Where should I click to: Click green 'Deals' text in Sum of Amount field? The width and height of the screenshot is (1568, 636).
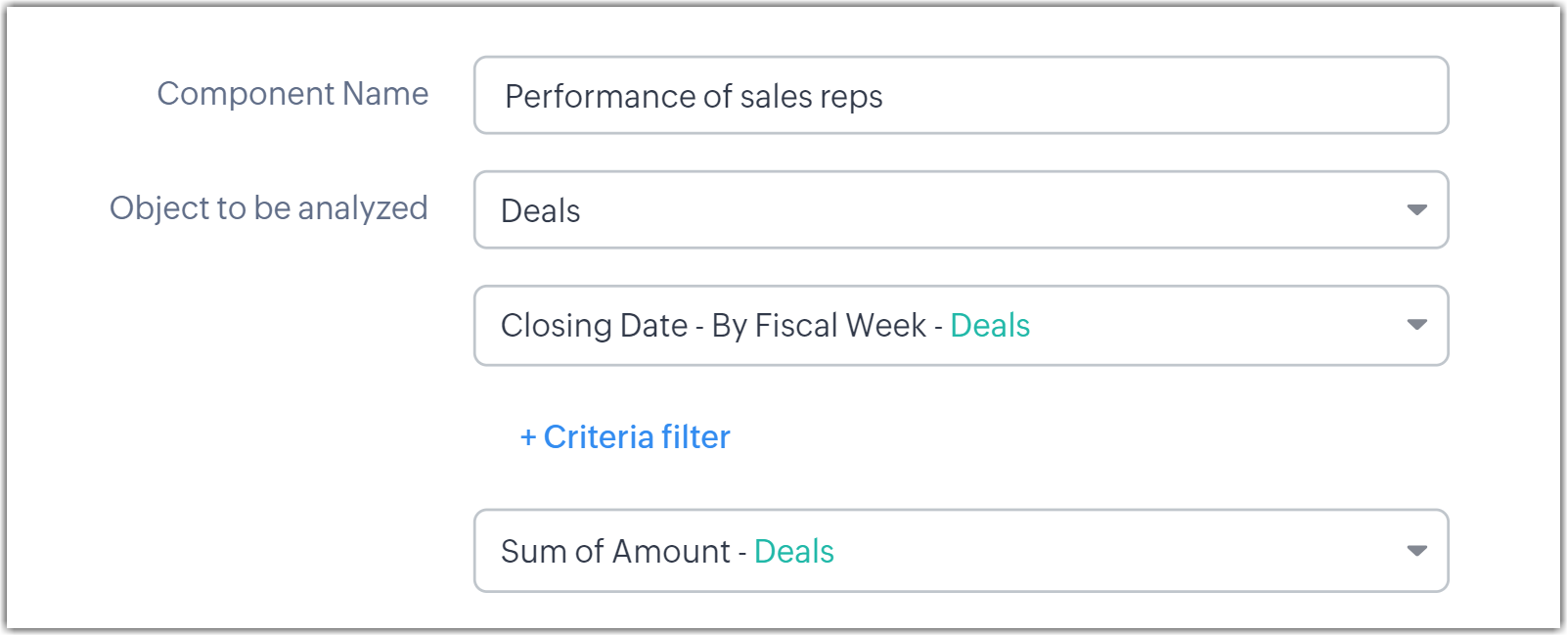793,552
